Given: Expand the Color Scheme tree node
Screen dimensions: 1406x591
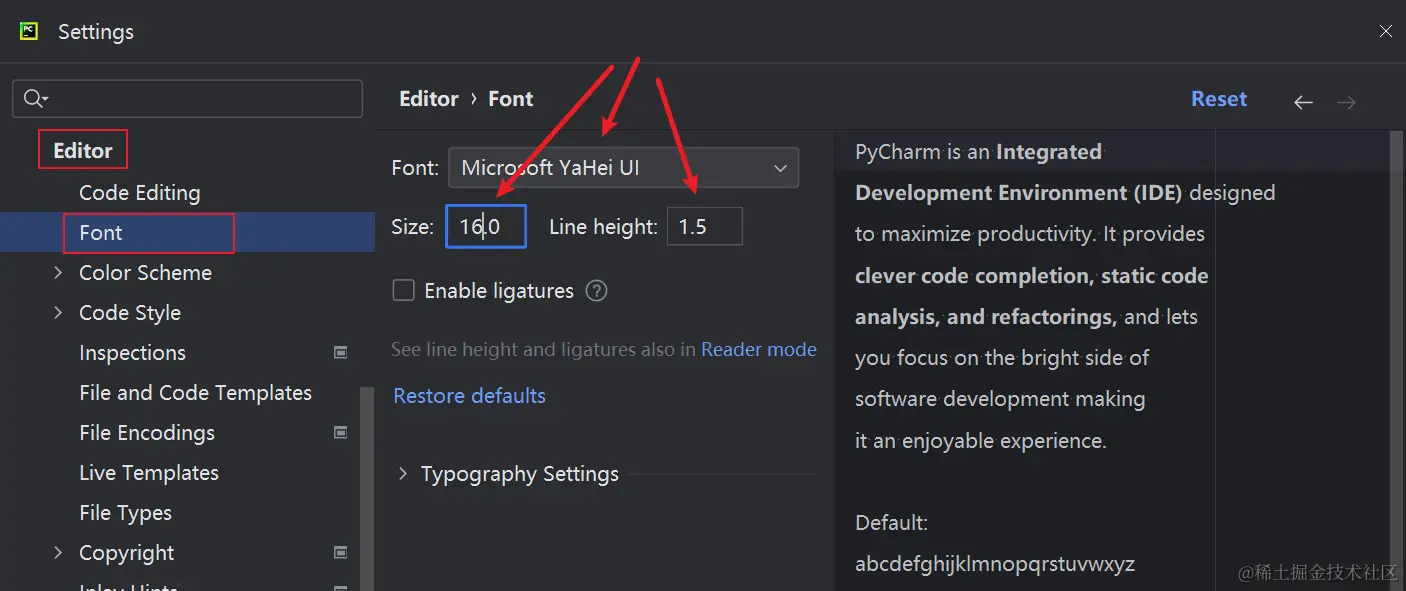Looking at the screenshot, I should click(58, 273).
